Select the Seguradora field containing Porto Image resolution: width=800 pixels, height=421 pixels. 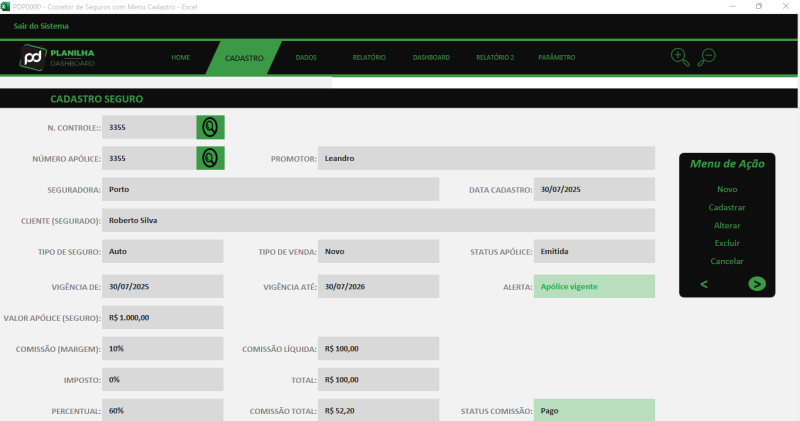click(x=271, y=189)
